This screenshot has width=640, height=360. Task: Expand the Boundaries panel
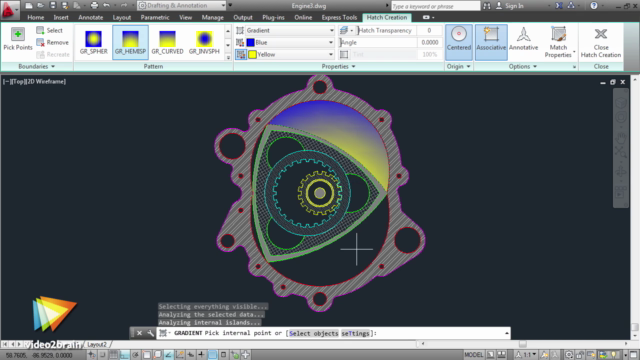(x=37, y=66)
